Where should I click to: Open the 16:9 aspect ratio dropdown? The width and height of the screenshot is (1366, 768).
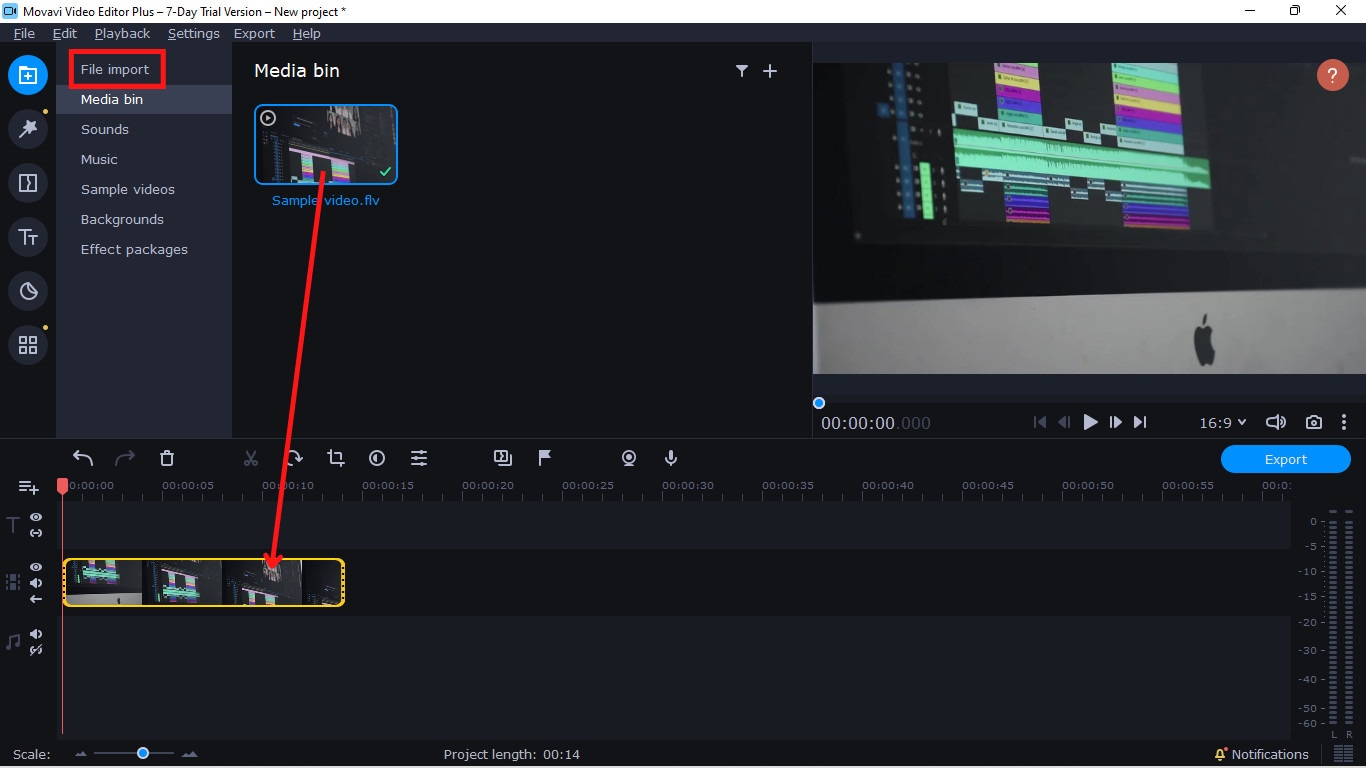[x=1223, y=423]
